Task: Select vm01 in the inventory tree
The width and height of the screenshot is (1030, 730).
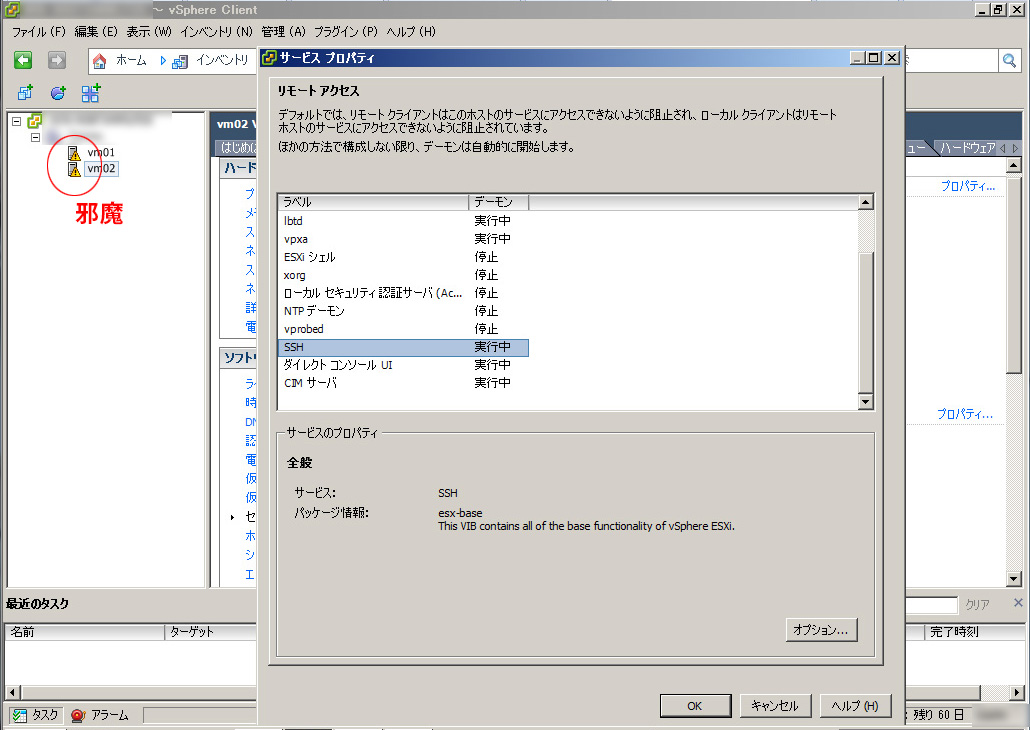Action: coord(101,152)
